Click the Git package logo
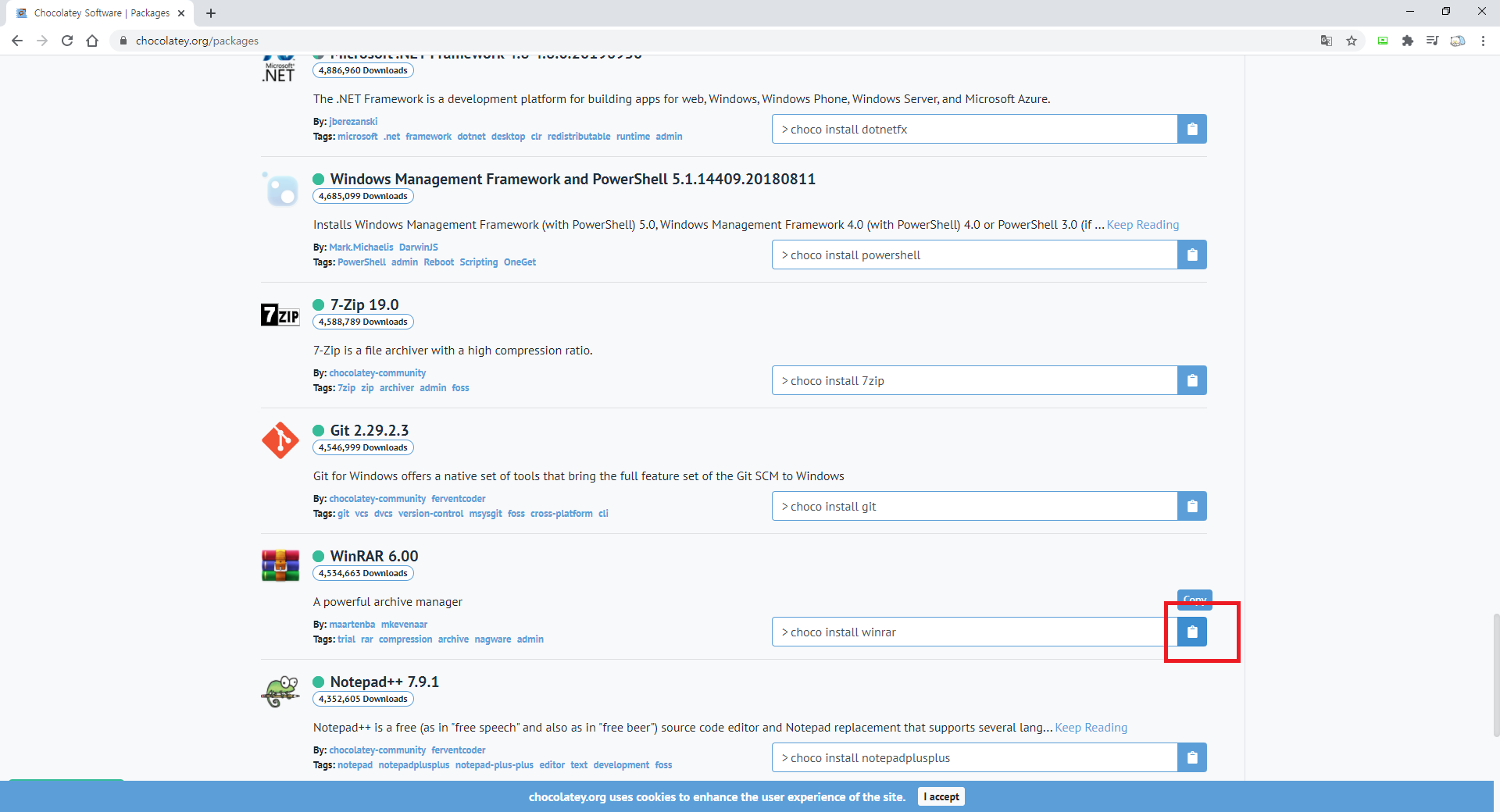Viewport: 1500px width, 812px height. pos(280,440)
